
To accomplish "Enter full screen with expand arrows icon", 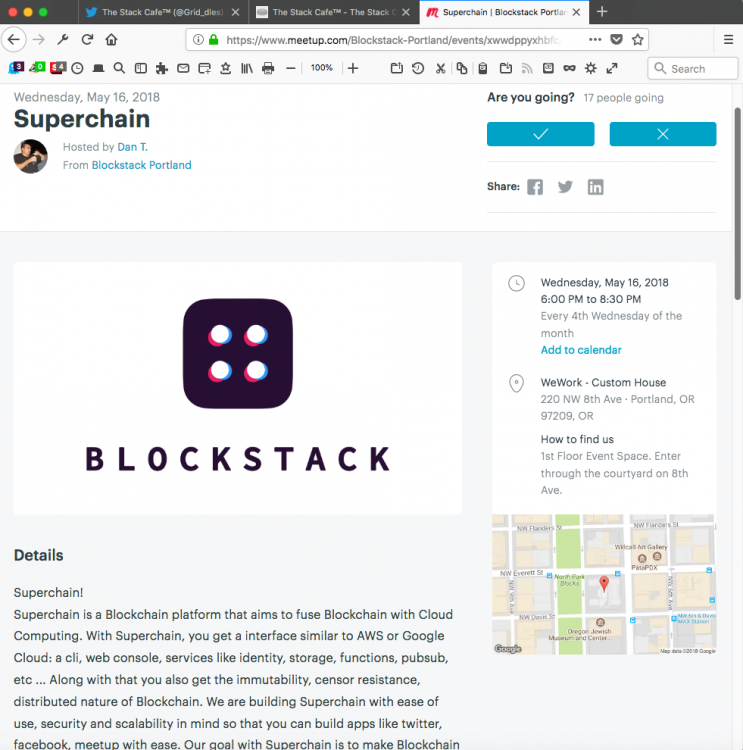I will pos(612,68).
